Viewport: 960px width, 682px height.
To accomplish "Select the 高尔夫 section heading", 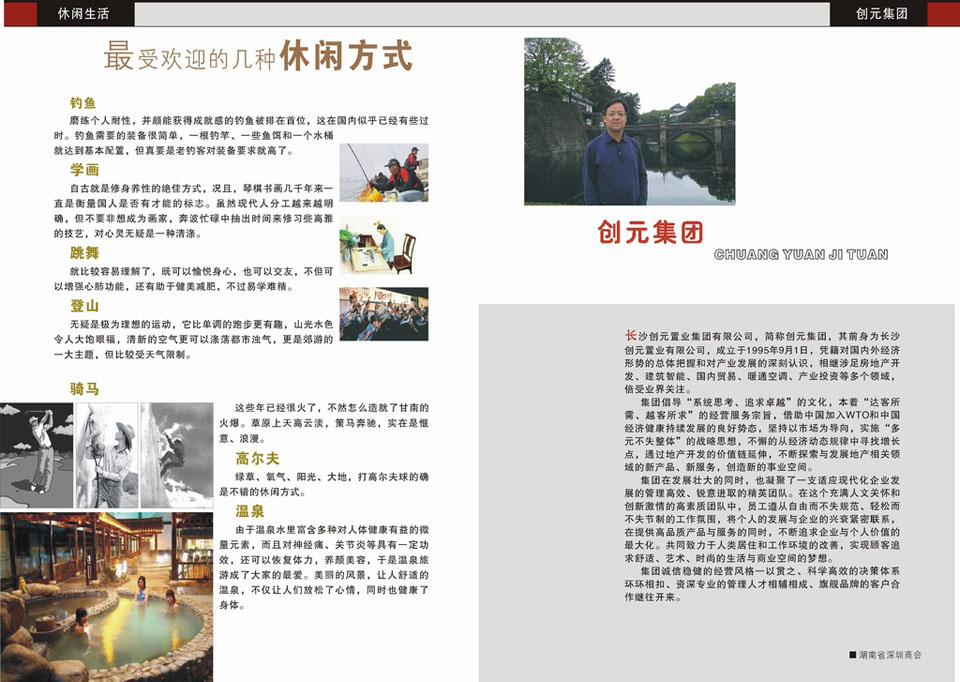I will pos(258,458).
